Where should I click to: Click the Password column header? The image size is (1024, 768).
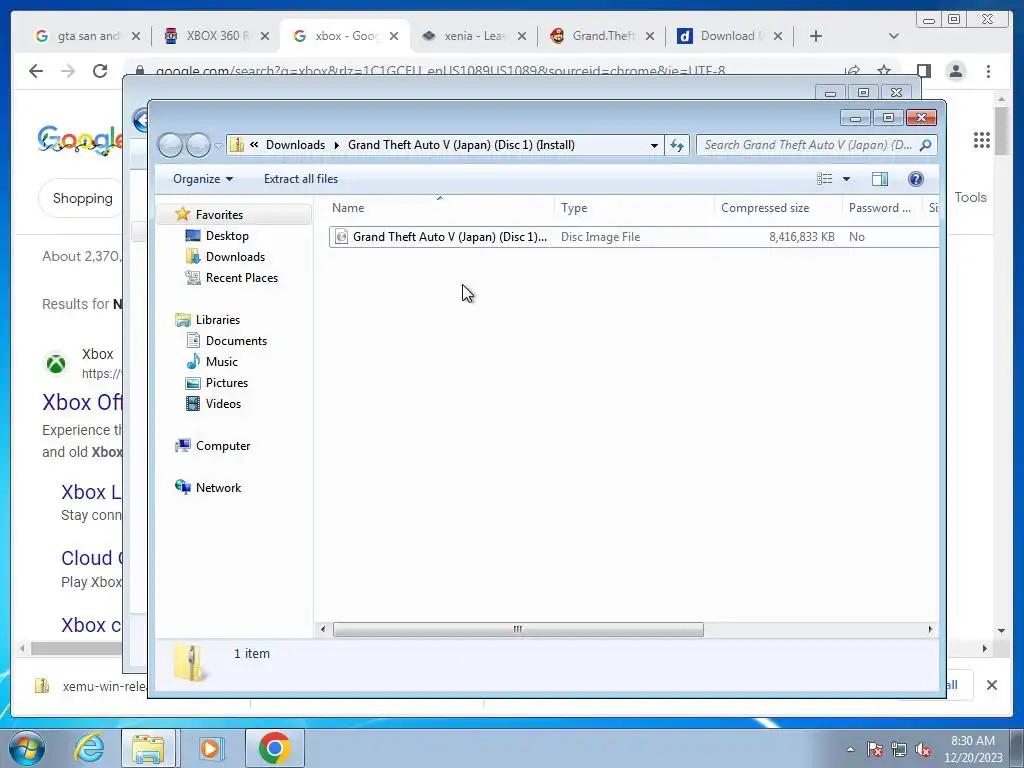882,208
